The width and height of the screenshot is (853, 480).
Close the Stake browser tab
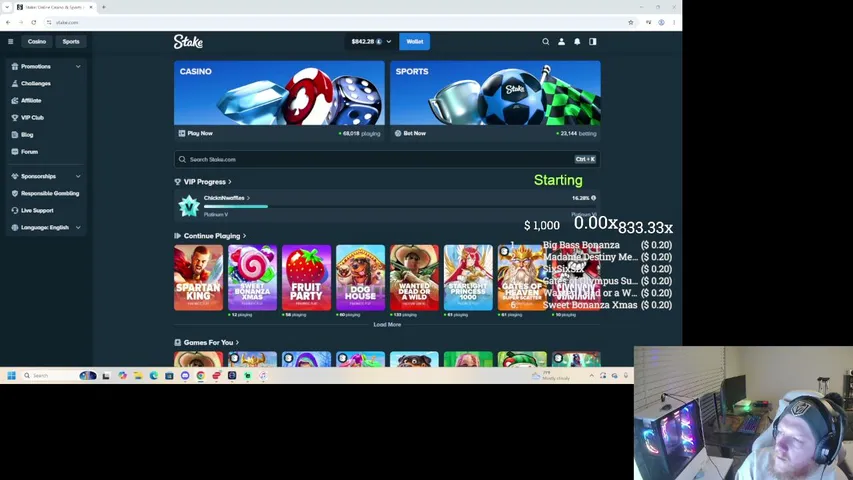[91, 7]
